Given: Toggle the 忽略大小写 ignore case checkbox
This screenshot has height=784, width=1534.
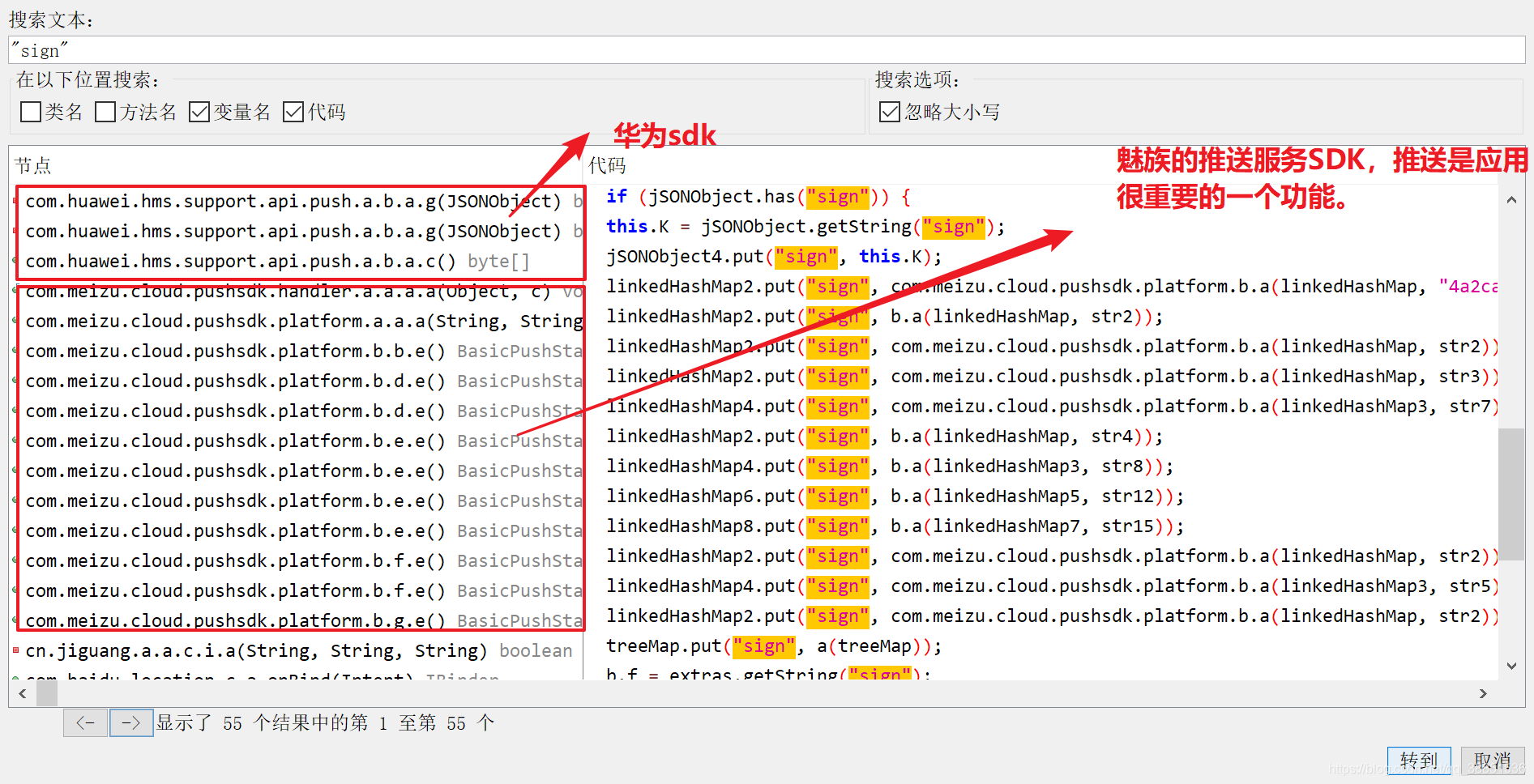Looking at the screenshot, I should click(890, 112).
